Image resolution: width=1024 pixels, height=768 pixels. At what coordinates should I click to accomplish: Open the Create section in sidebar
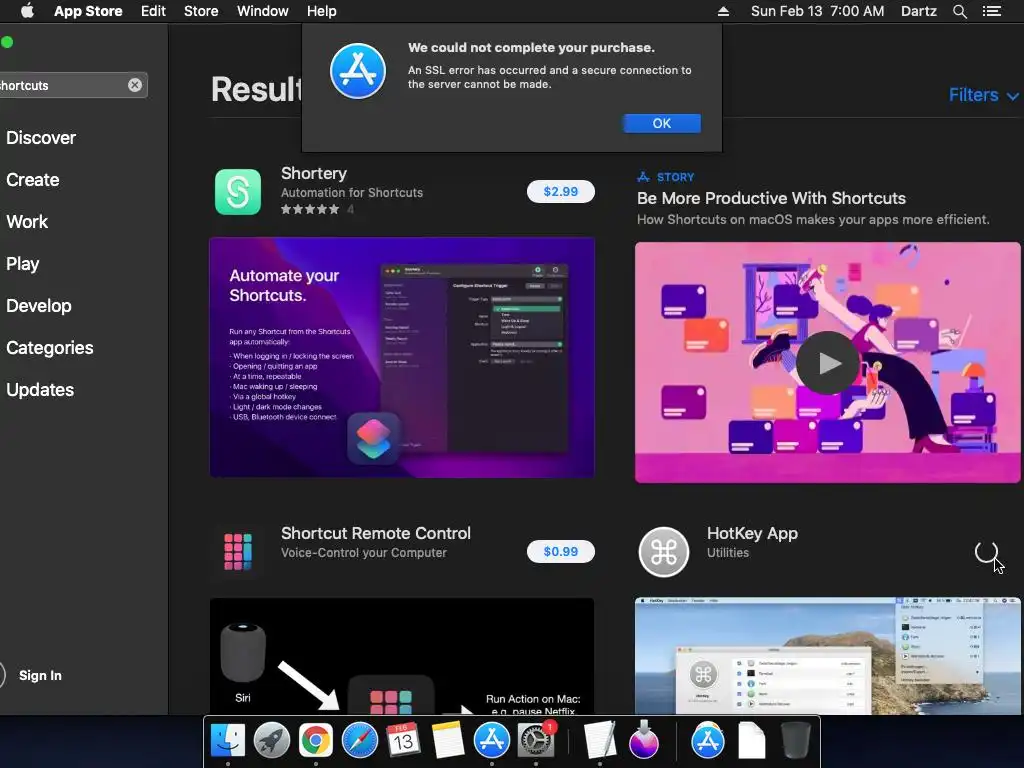33,180
